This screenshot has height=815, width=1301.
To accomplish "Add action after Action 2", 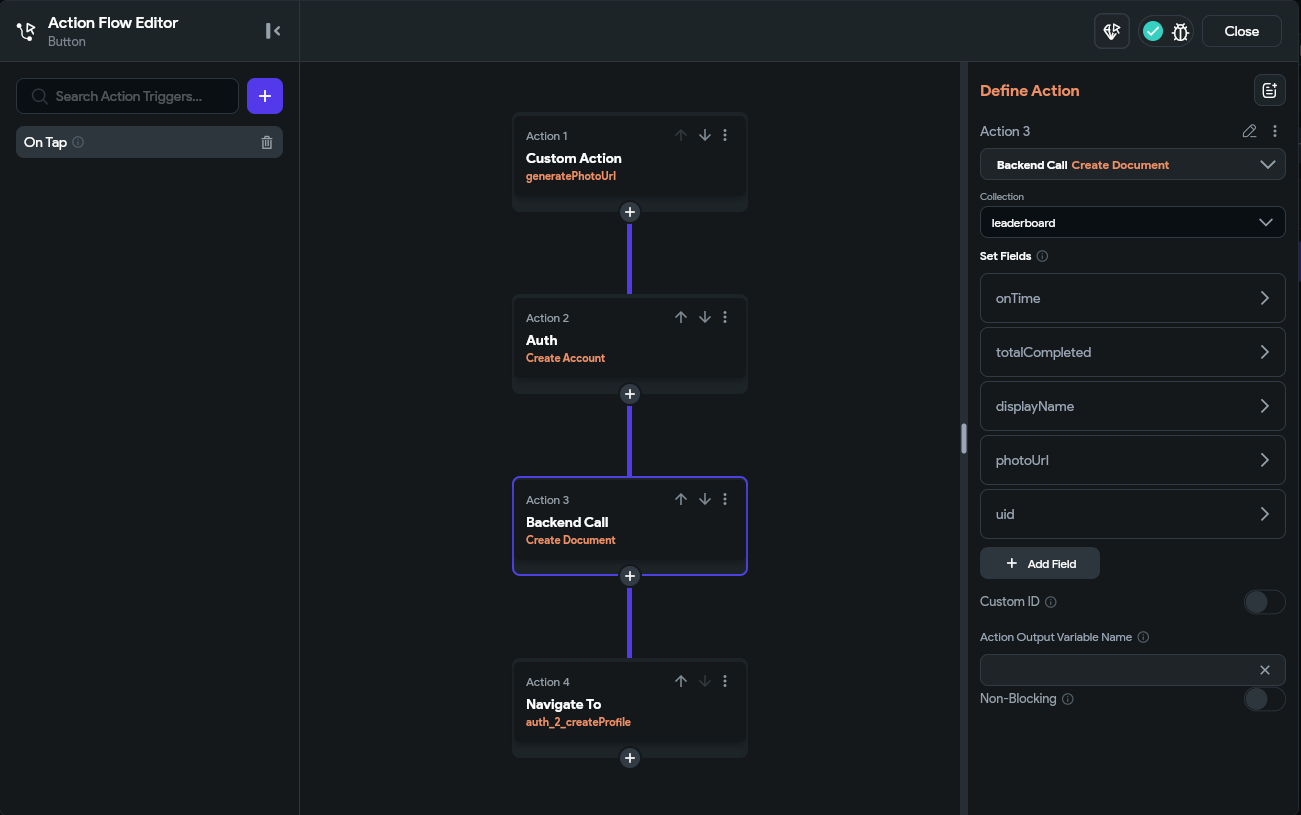I will [x=629, y=394].
